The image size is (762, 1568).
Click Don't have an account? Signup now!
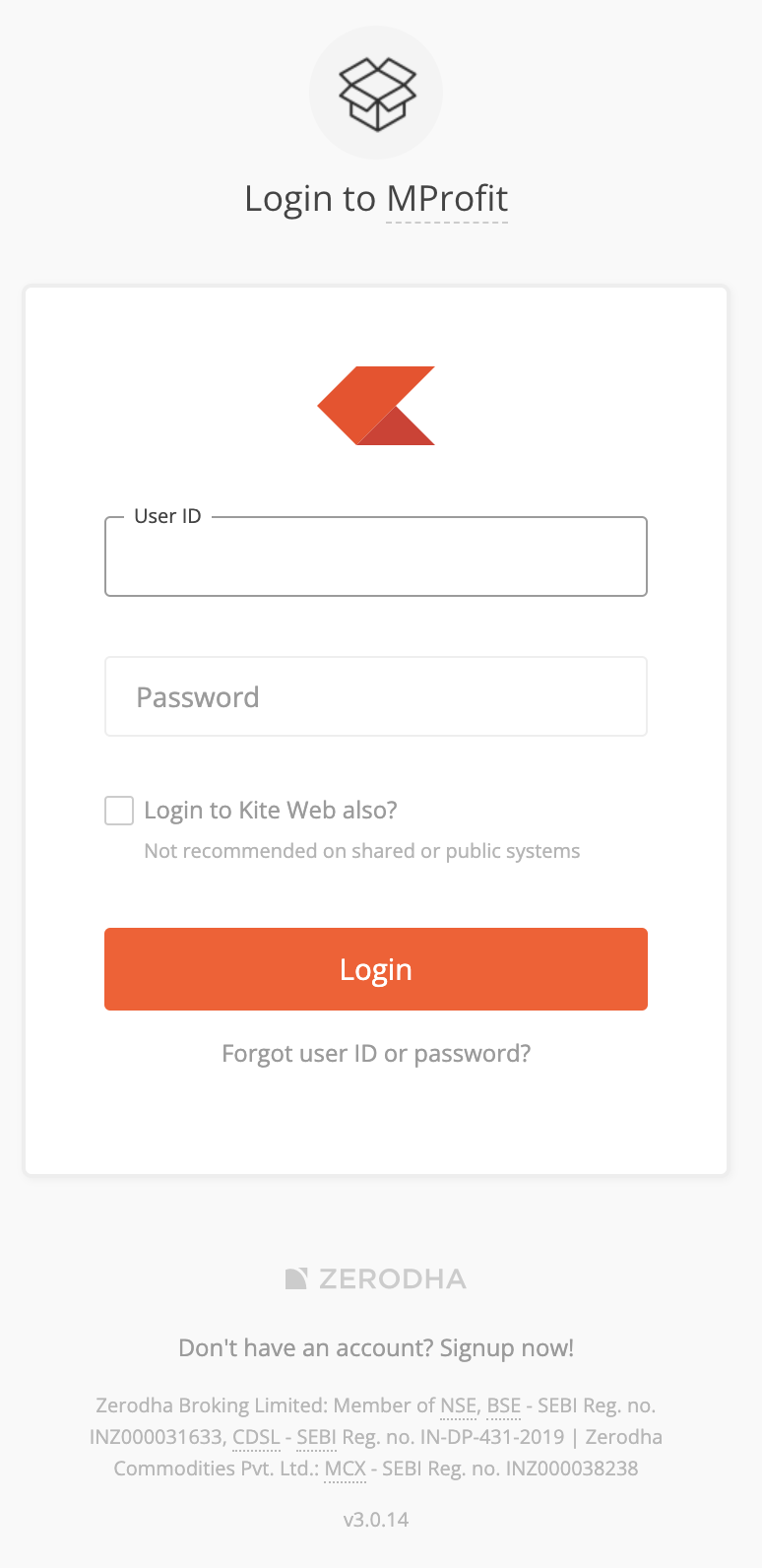[x=376, y=1348]
